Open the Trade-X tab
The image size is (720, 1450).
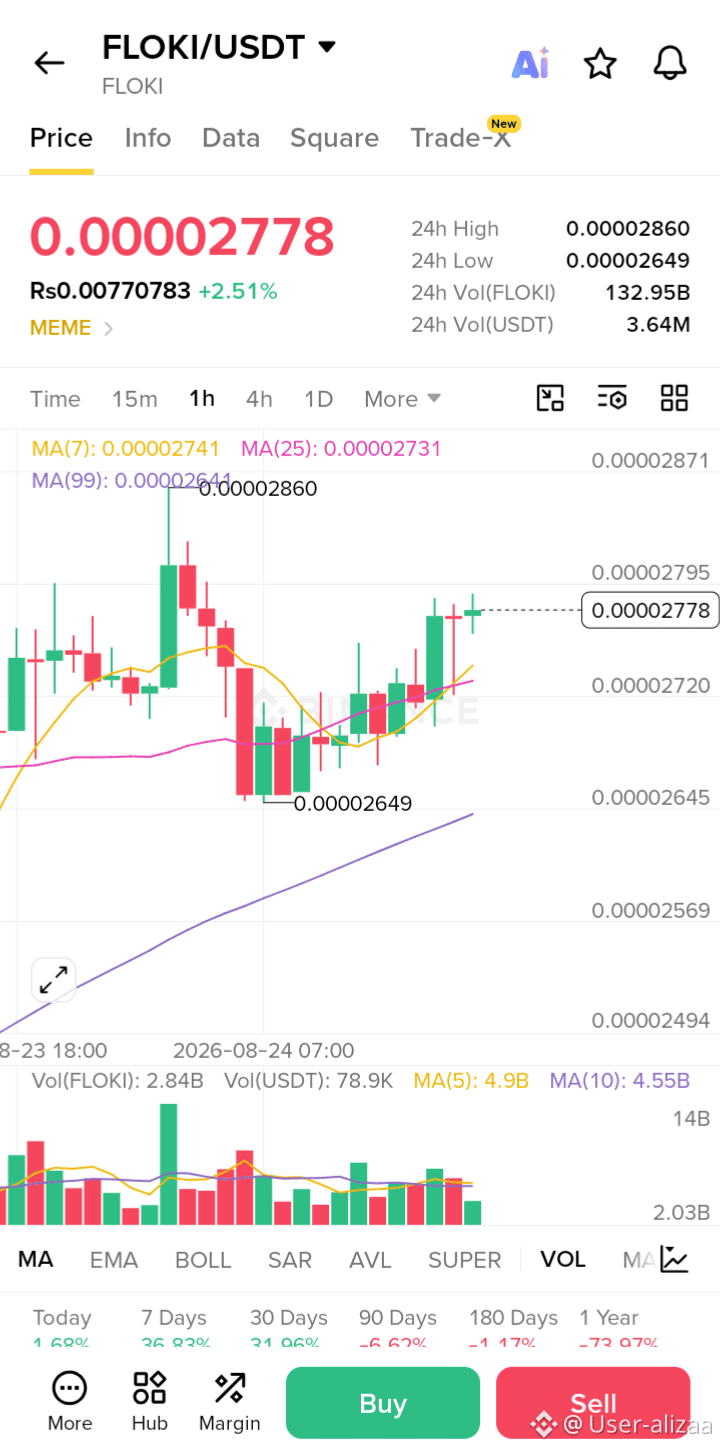[461, 138]
